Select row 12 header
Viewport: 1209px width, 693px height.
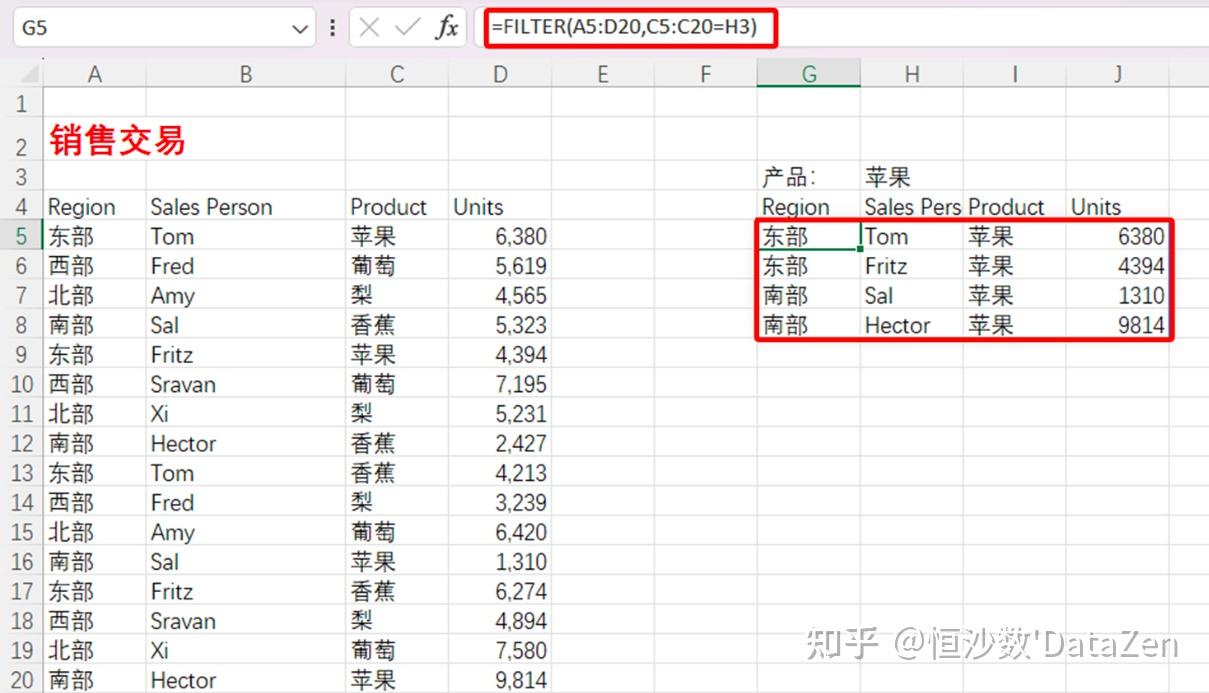click(22, 444)
